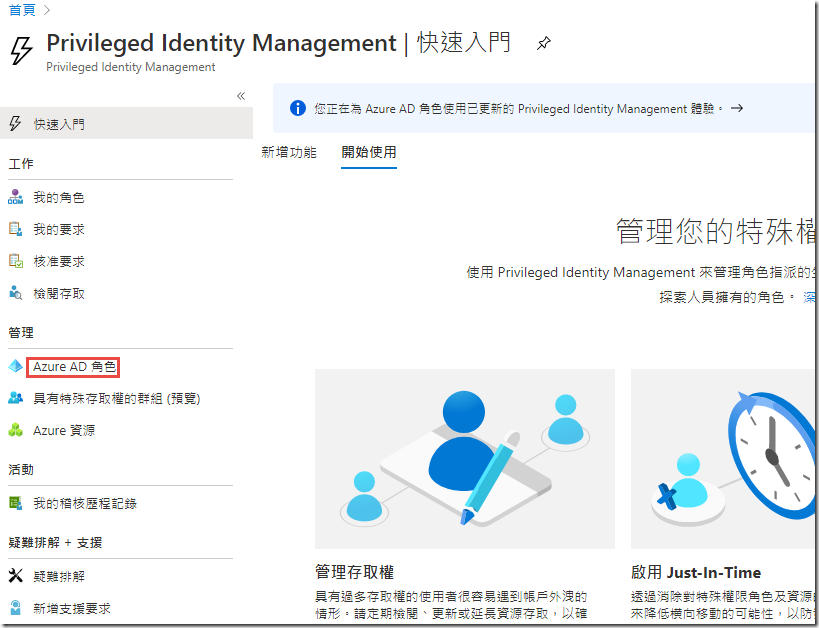819x628 pixels.
Task: Click the 我的要求 icon
Action: pyautogui.click(x=15, y=230)
